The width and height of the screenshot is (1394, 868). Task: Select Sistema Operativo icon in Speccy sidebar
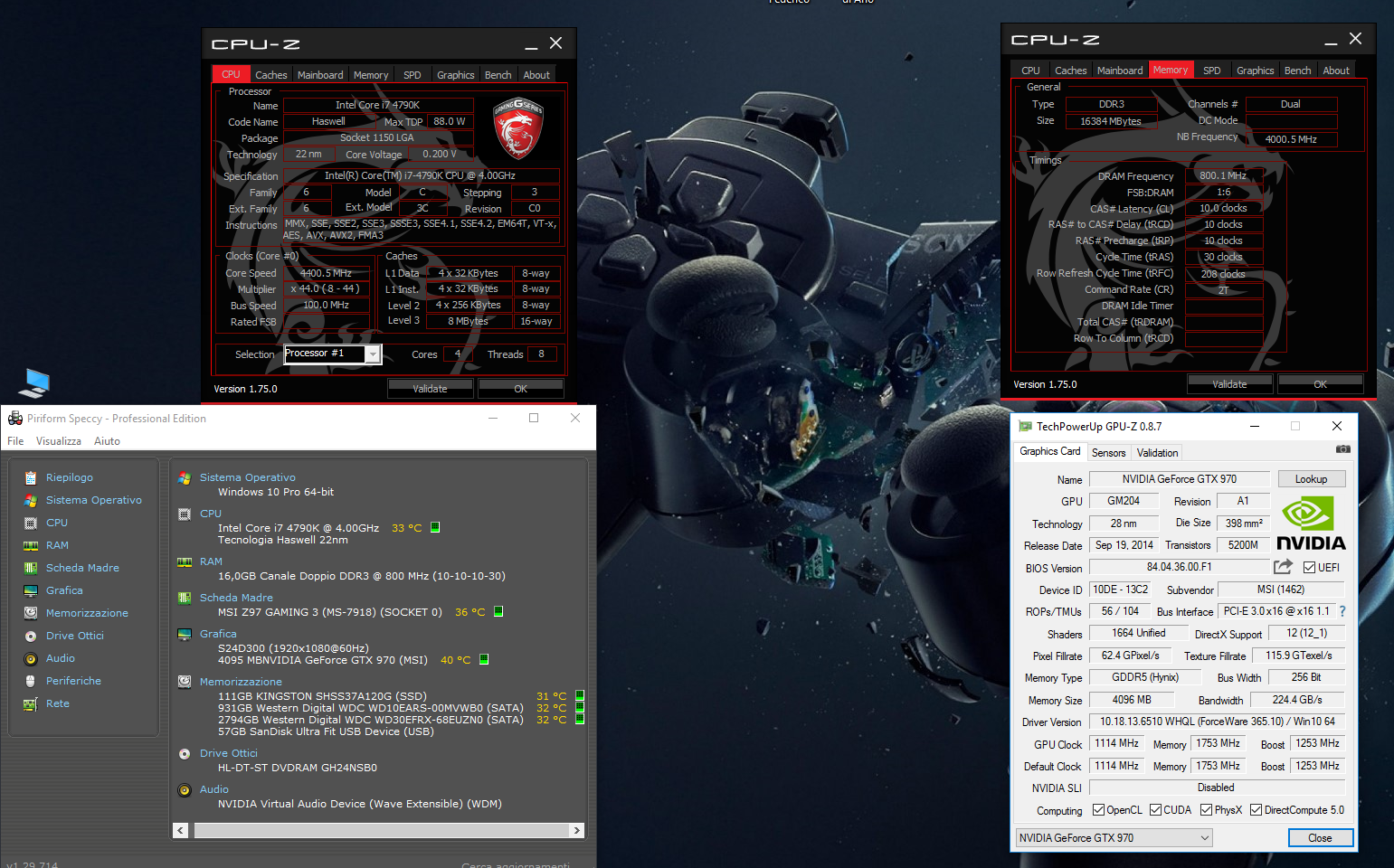tap(31, 500)
